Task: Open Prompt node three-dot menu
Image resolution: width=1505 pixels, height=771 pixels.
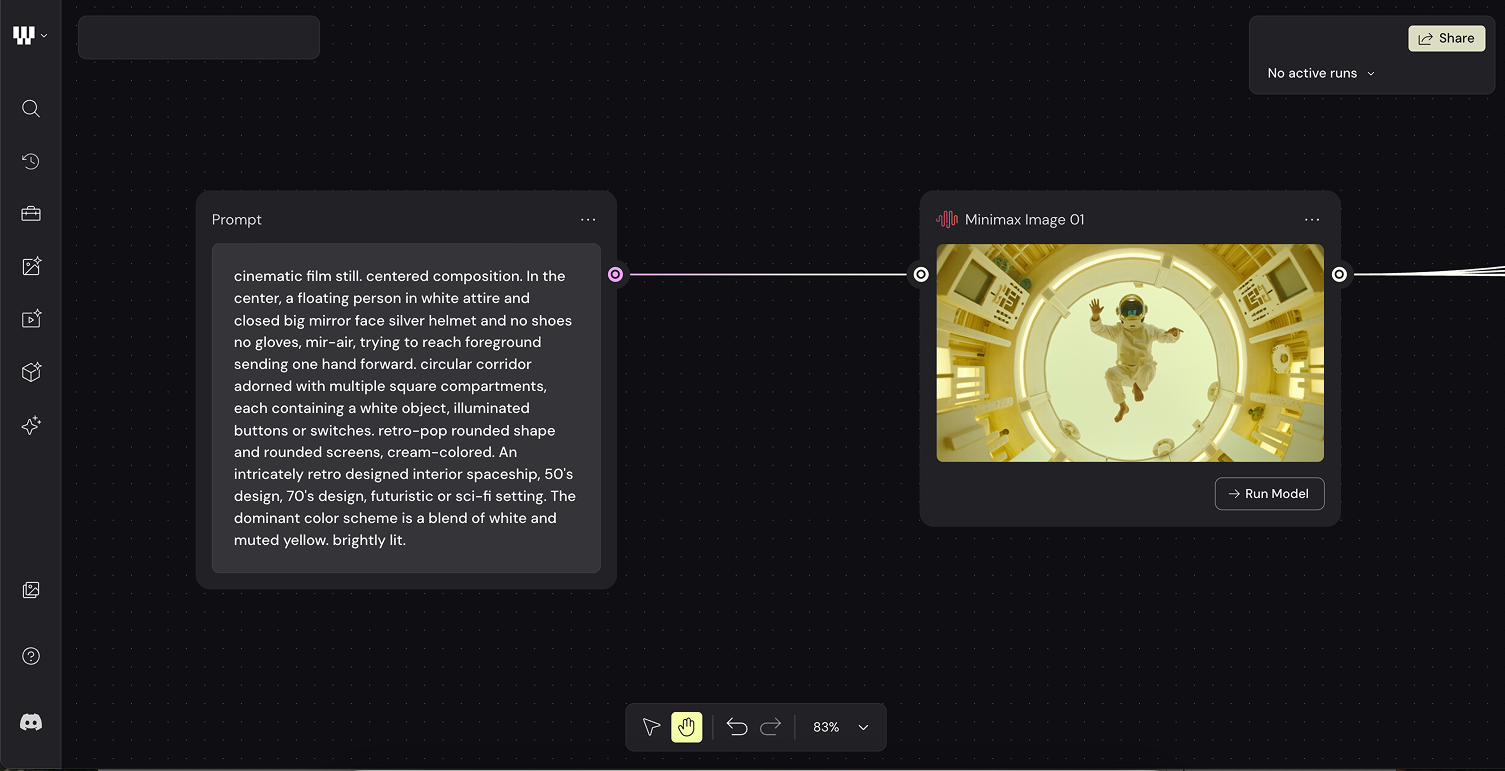Action: click(588, 220)
